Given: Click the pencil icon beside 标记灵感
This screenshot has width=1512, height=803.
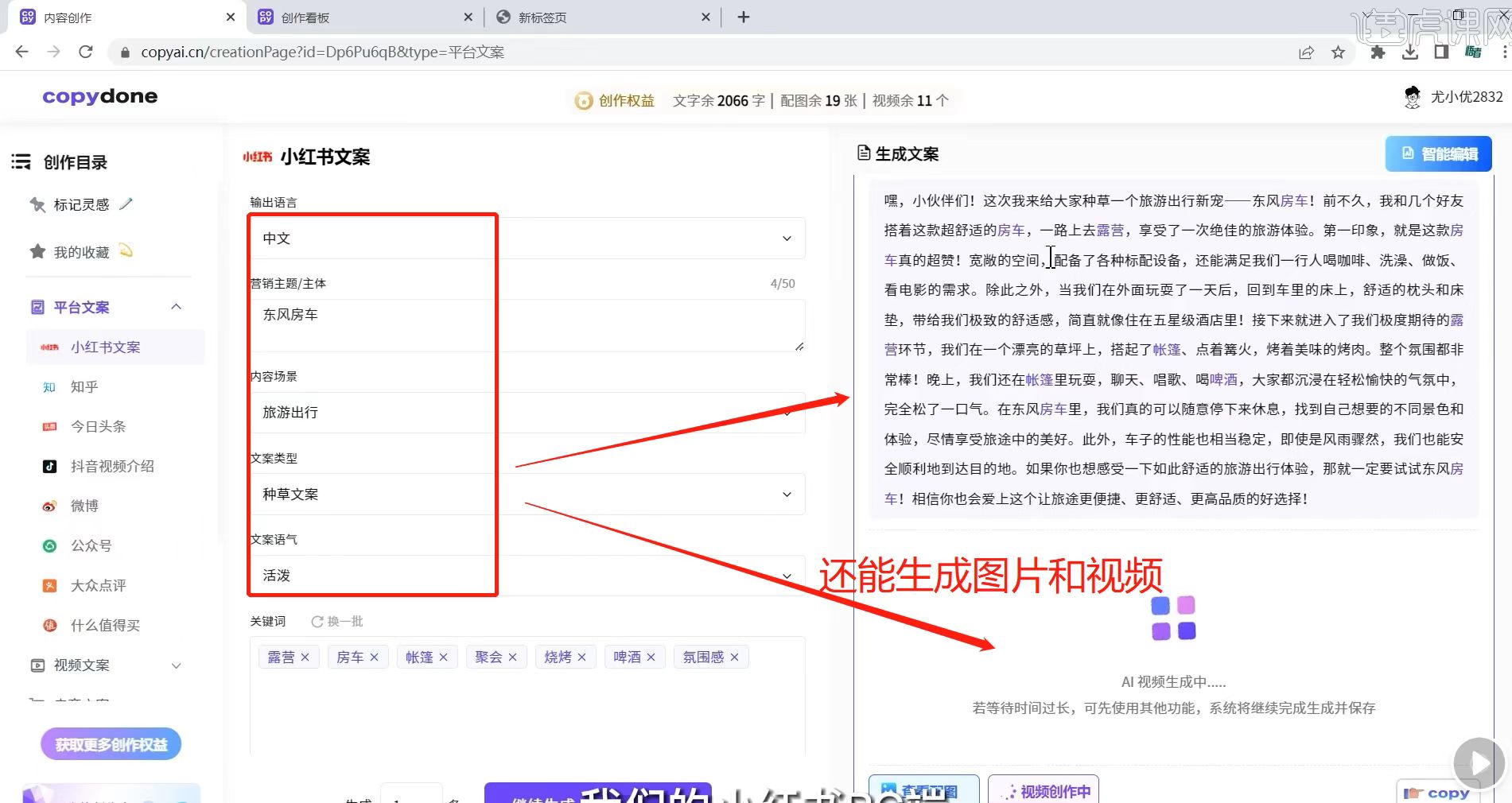Looking at the screenshot, I should [x=126, y=204].
